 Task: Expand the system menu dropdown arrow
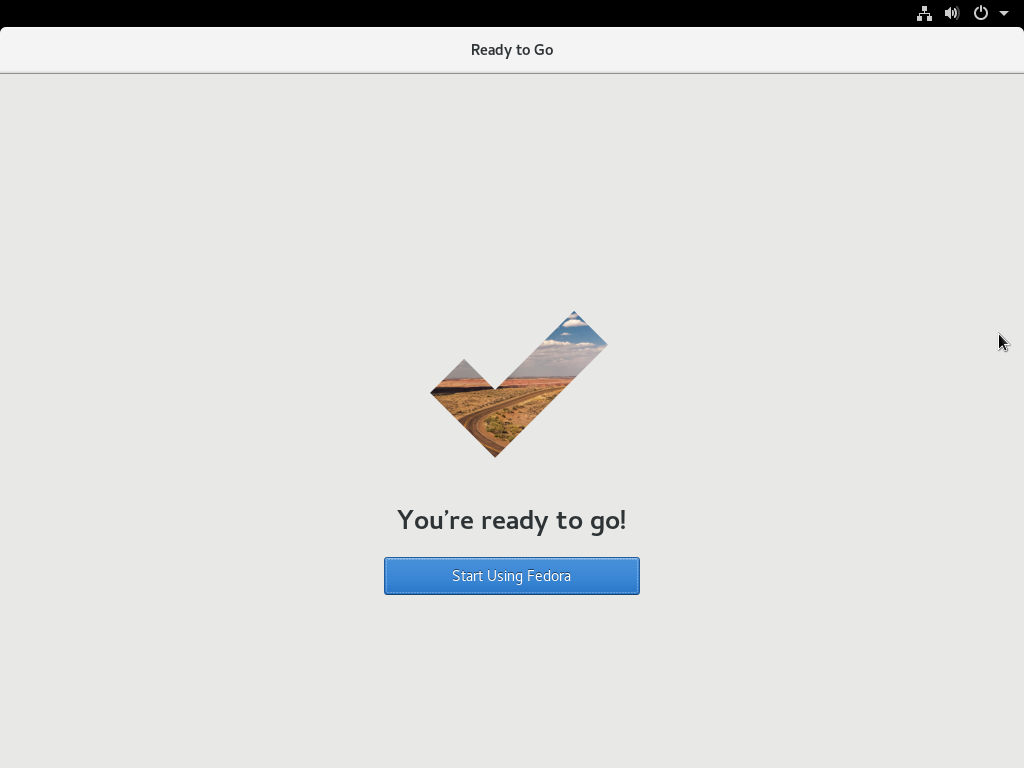point(1004,13)
